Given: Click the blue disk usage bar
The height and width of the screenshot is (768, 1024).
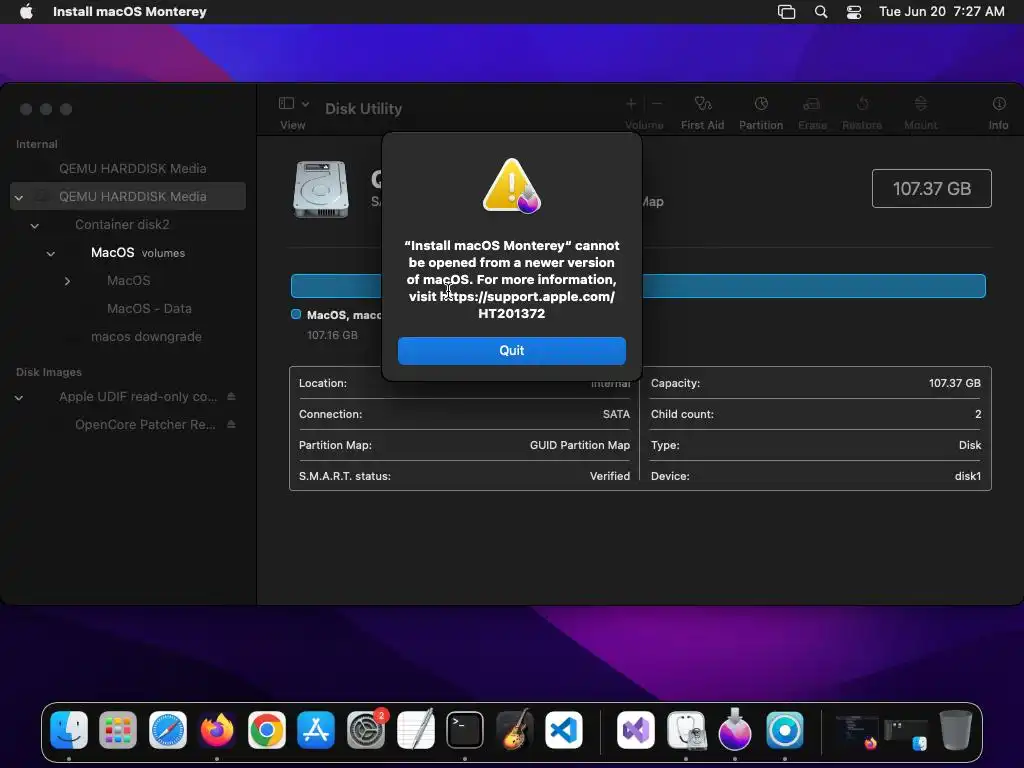Looking at the screenshot, I should (638, 286).
